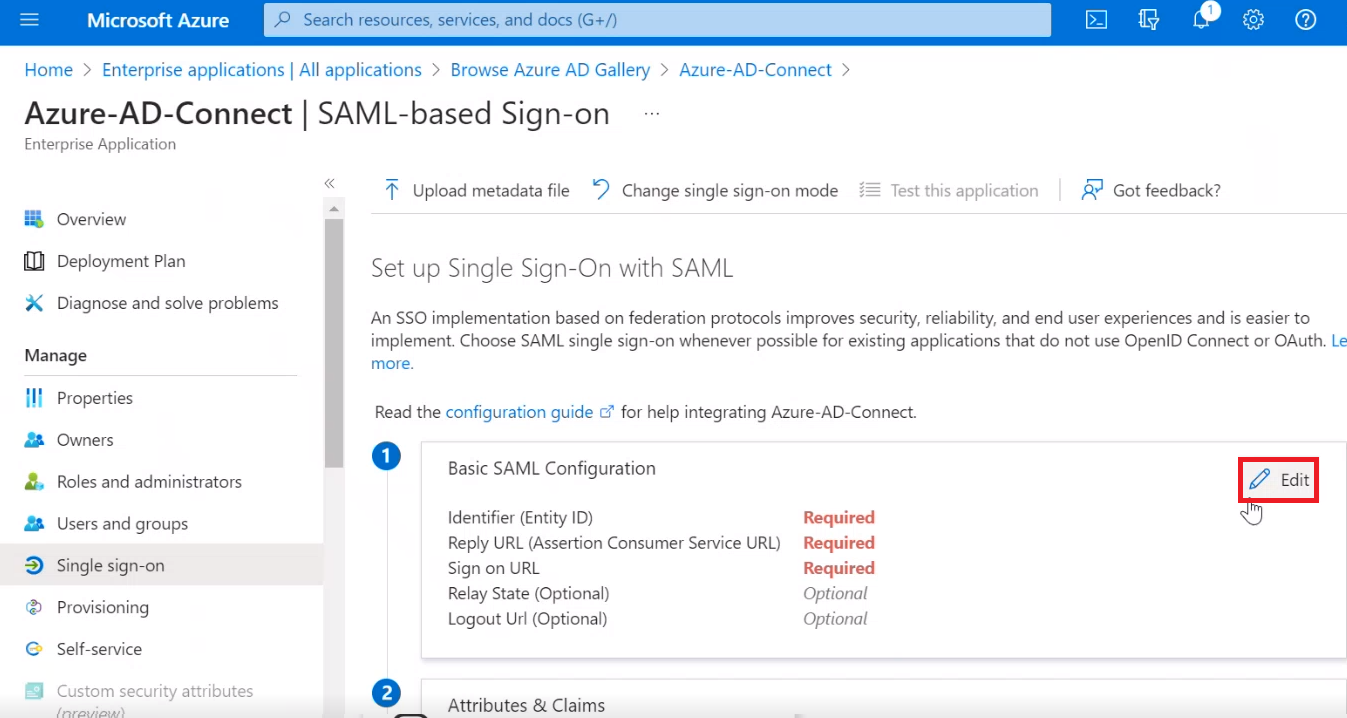The width and height of the screenshot is (1347, 718).
Task: Go to the Provisioning section
Action: click(102, 607)
